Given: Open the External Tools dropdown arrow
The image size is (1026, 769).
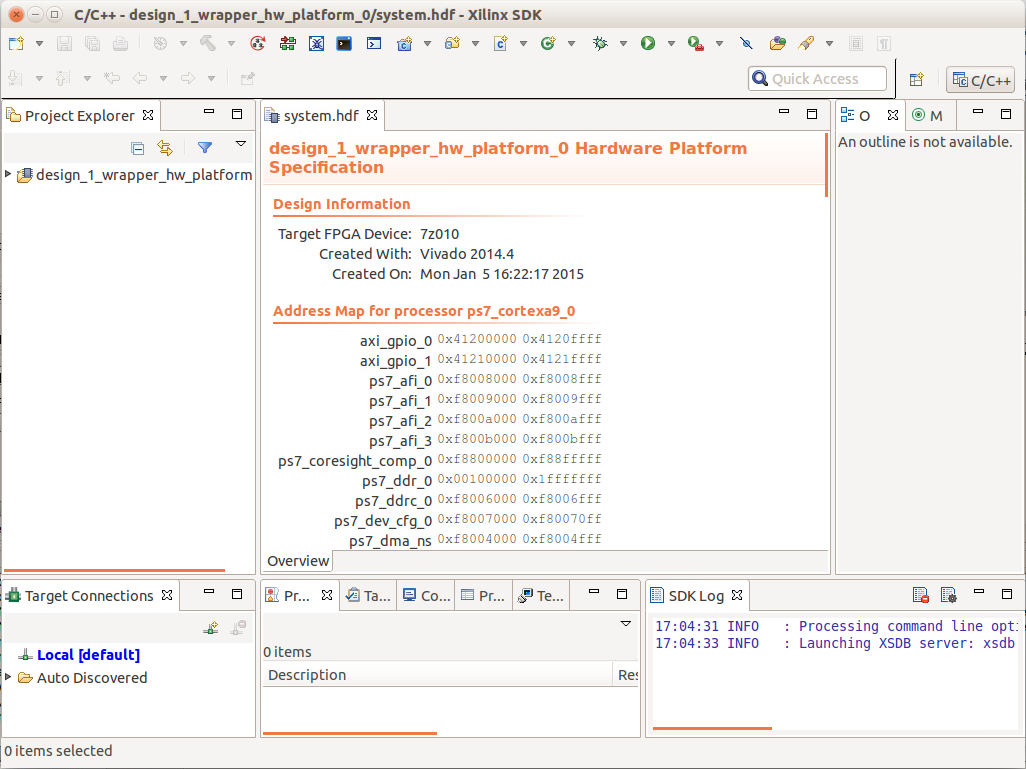Looking at the screenshot, I should pyautogui.click(x=719, y=44).
